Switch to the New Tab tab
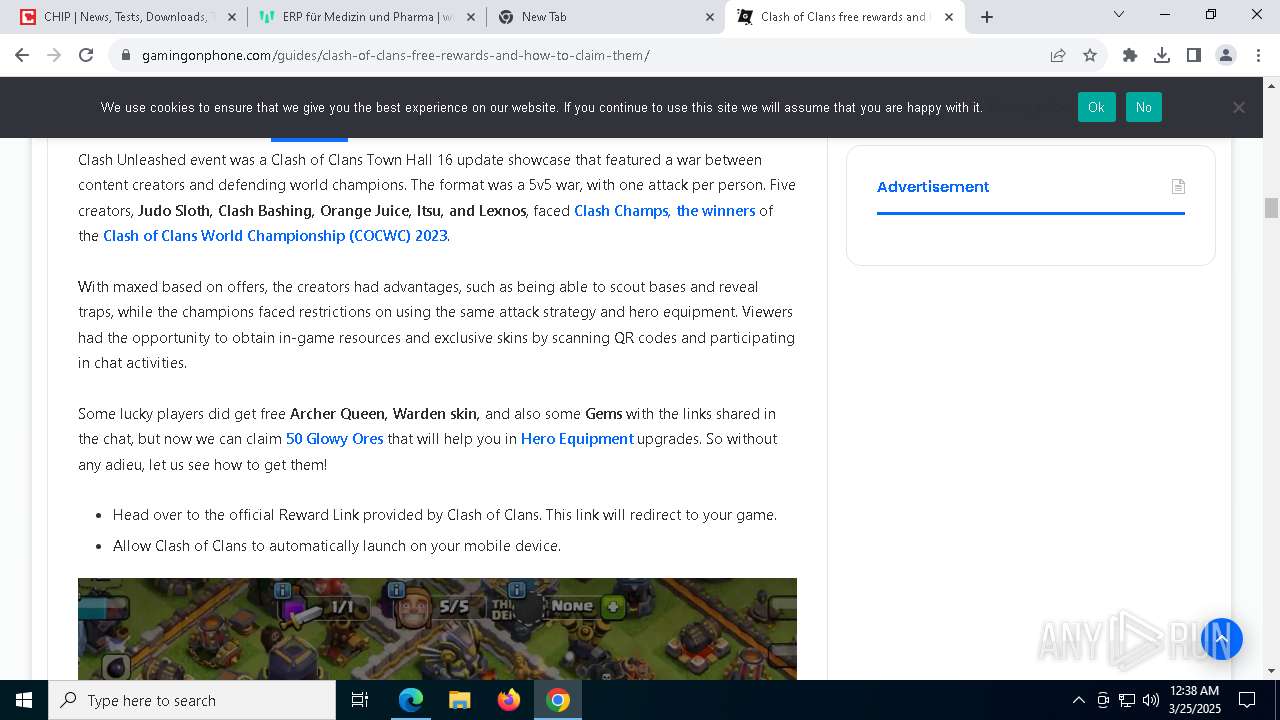 pos(606,16)
